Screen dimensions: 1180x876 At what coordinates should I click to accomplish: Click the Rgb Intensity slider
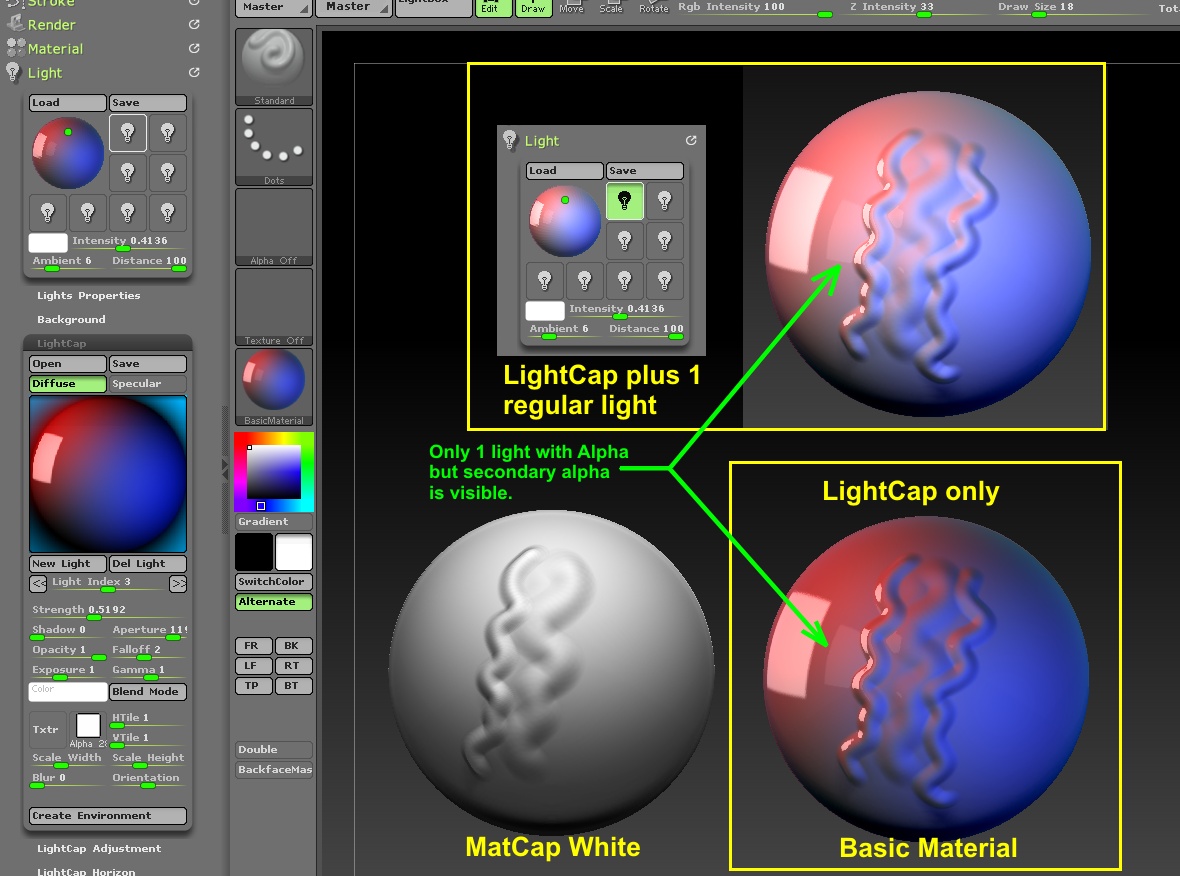[x=754, y=8]
